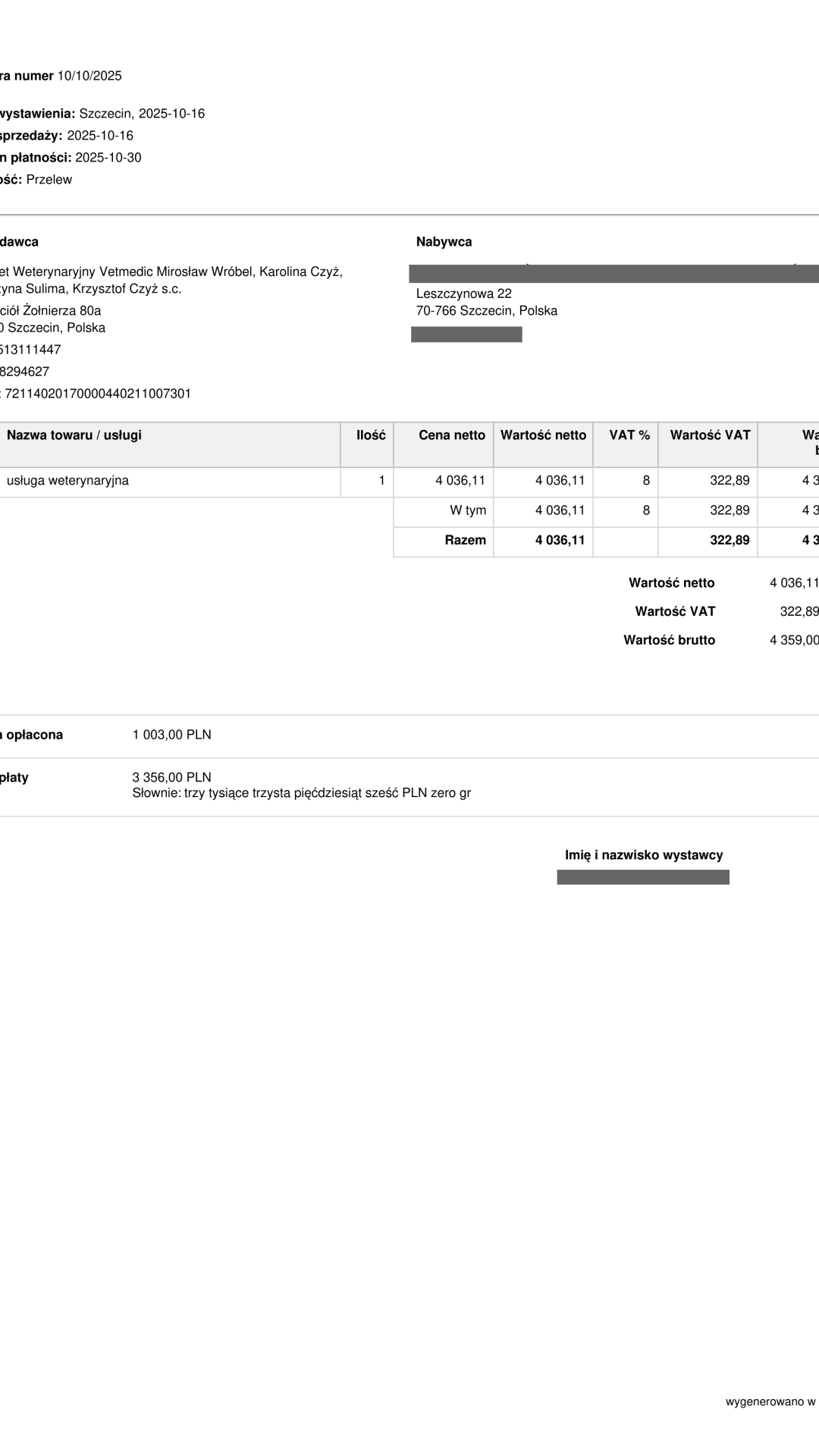This screenshot has height=1456, width=819.
Task: Click the Razem row label
Action: pos(465,541)
